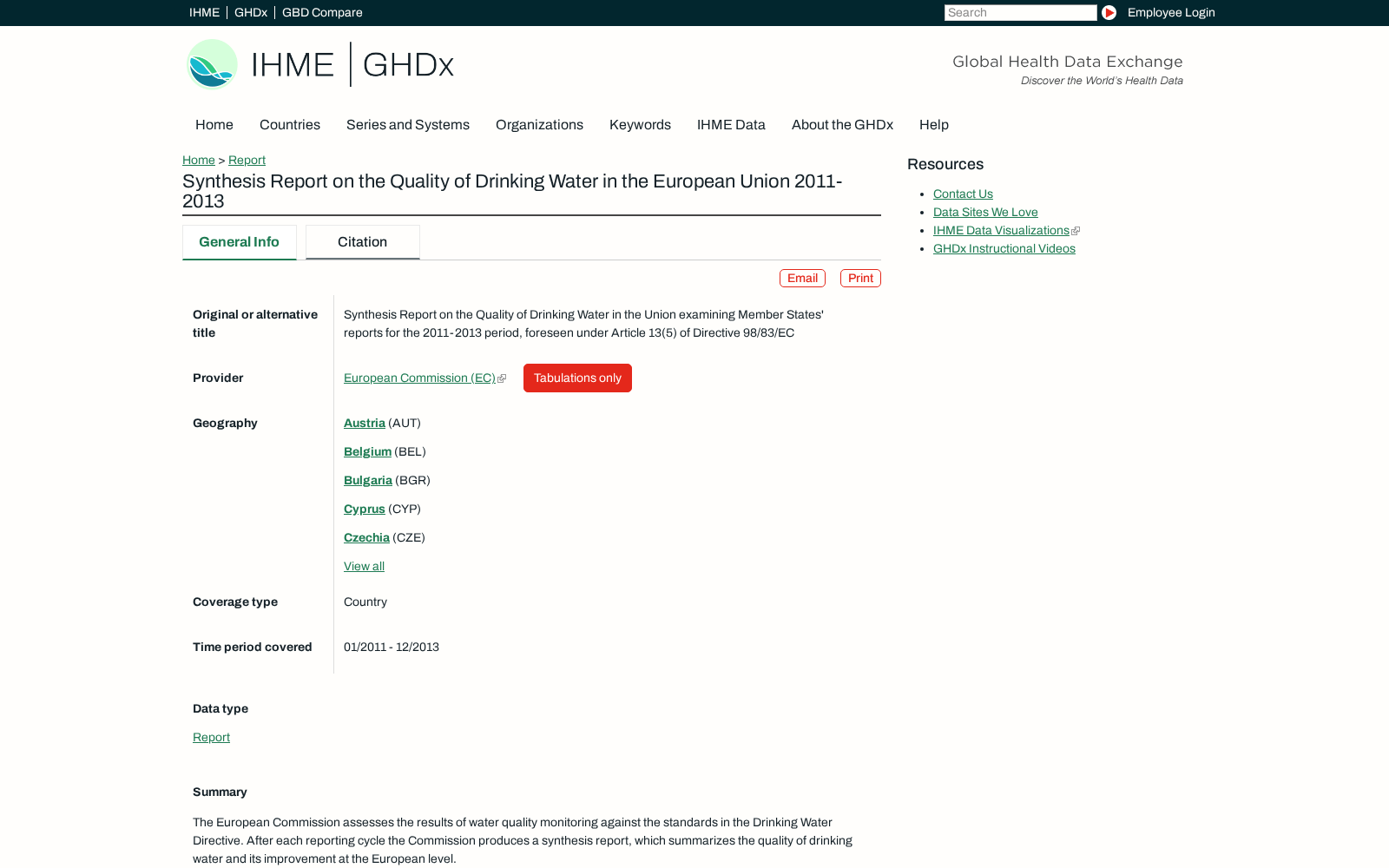Open Bulgaria geography link
Image resolution: width=1389 pixels, height=868 pixels.
point(368,480)
